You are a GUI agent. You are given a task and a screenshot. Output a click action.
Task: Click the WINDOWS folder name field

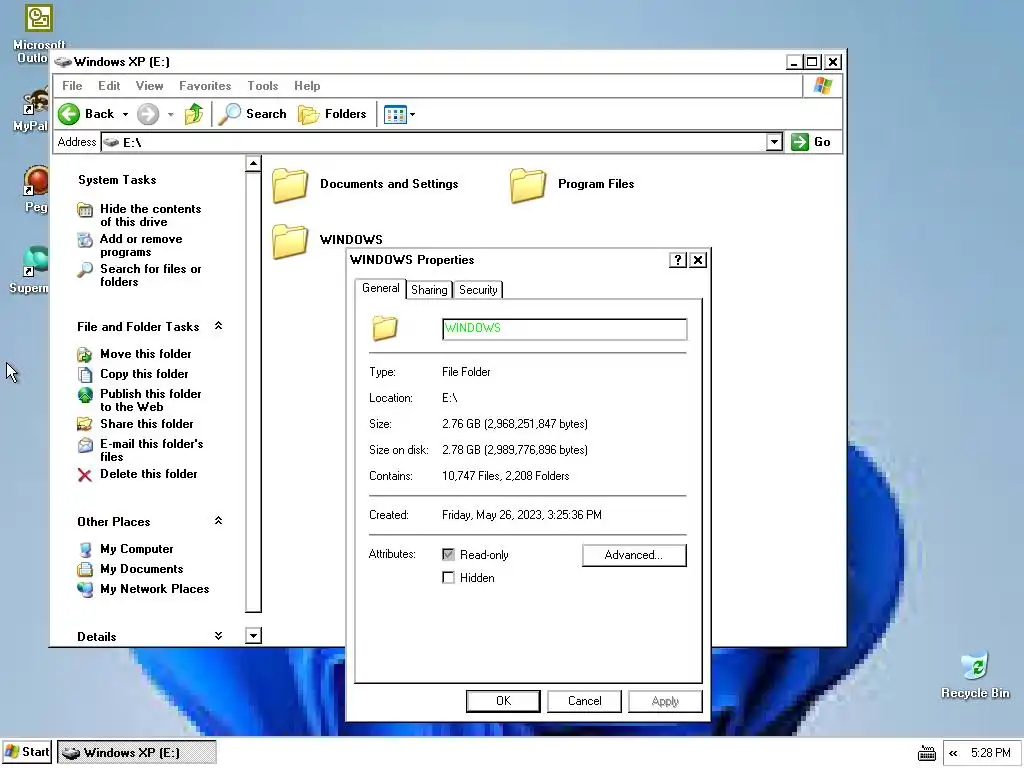(564, 328)
